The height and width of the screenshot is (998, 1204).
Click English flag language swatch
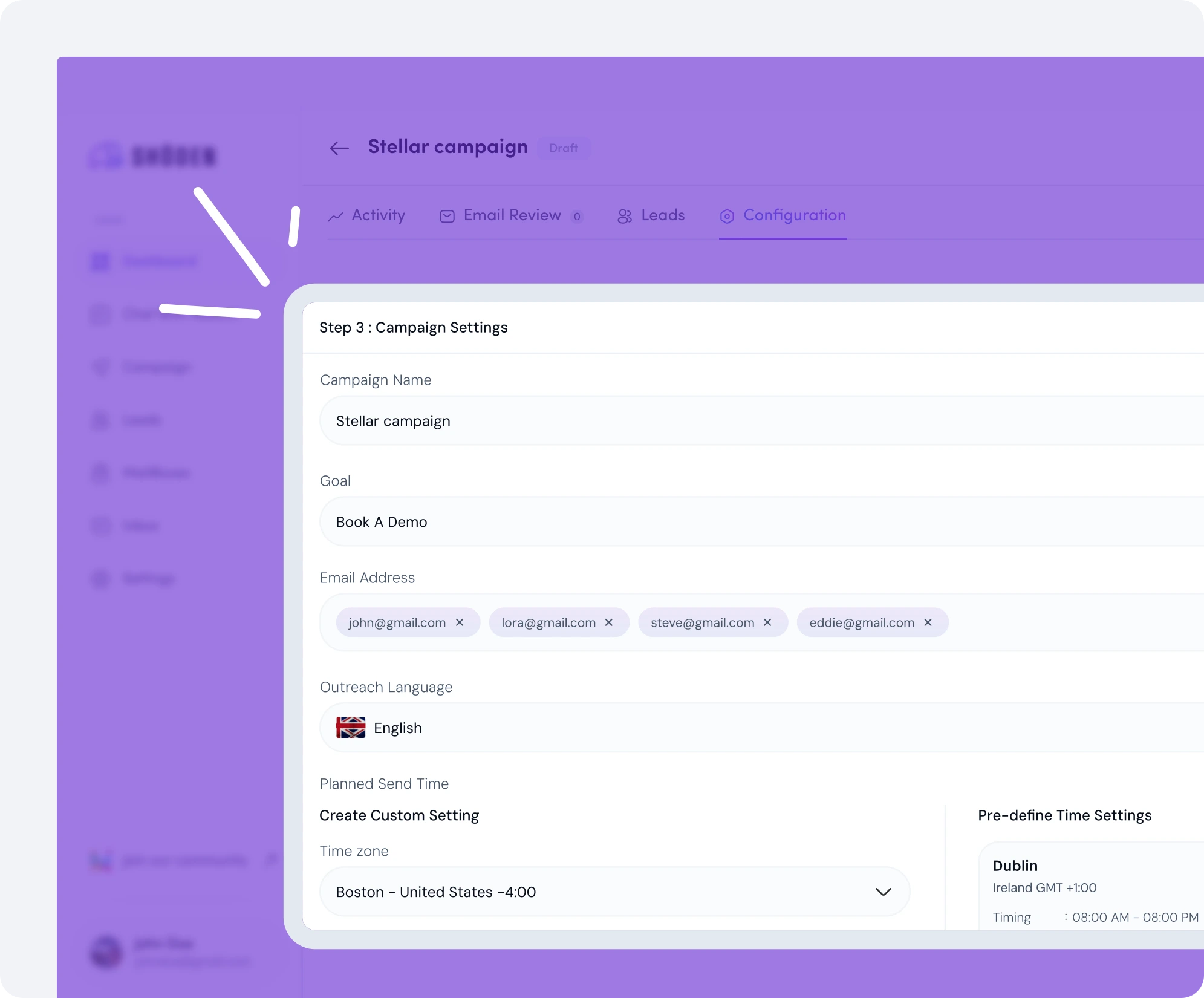click(x=350, y=728)
